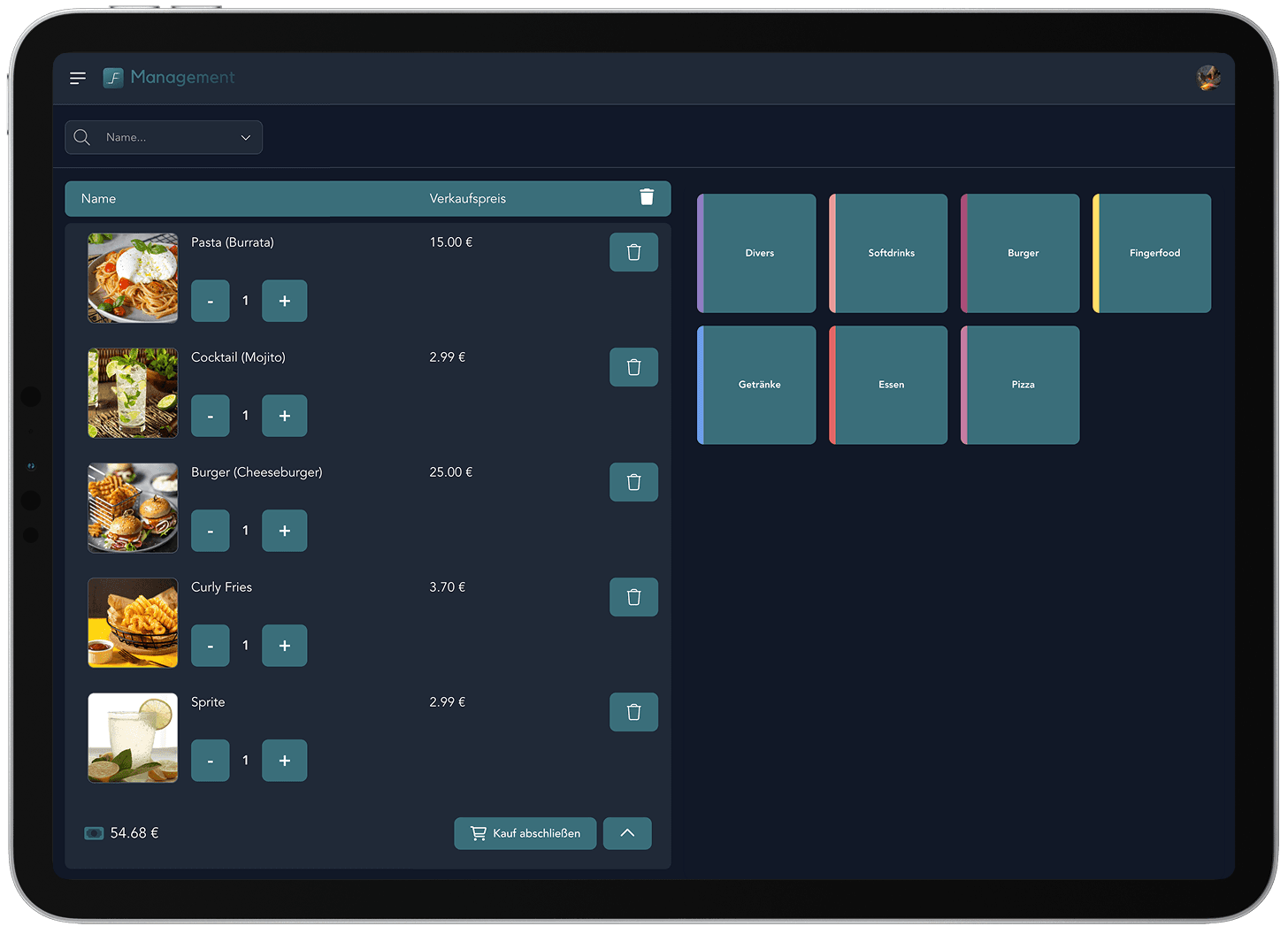Select the Softdrinks category tile
Image resolution: width=1288 pixels, height=934 pixels.
pyautogui.click(x=890, y=253)
